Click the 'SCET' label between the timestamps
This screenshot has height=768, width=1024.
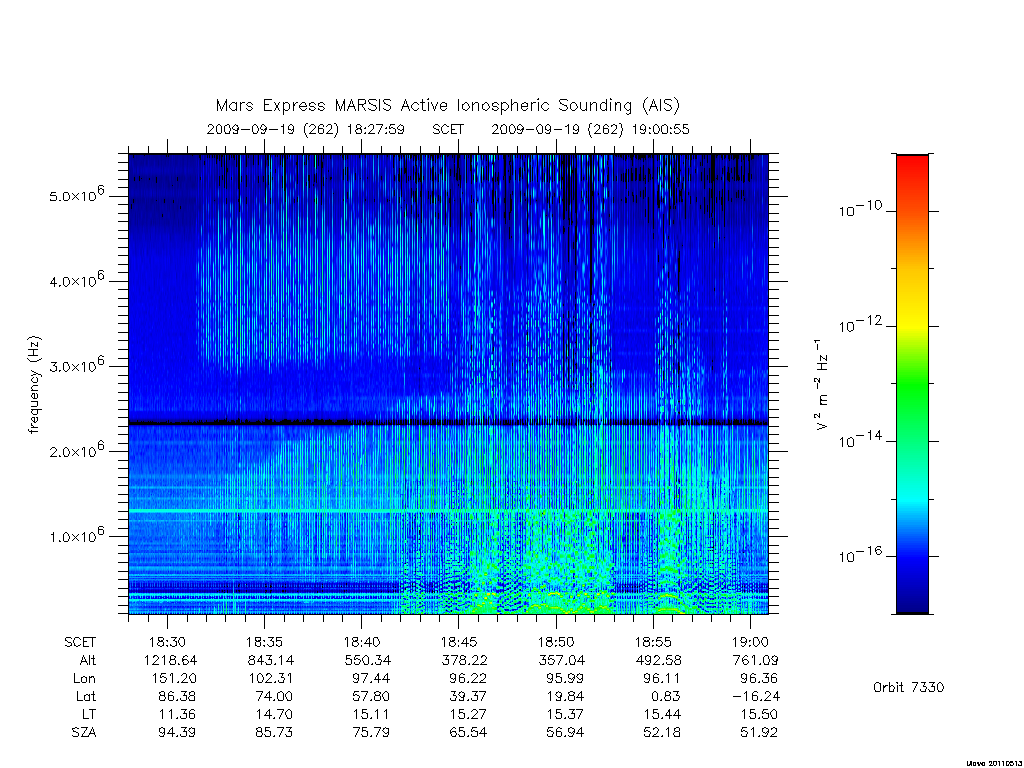(448, 129)
